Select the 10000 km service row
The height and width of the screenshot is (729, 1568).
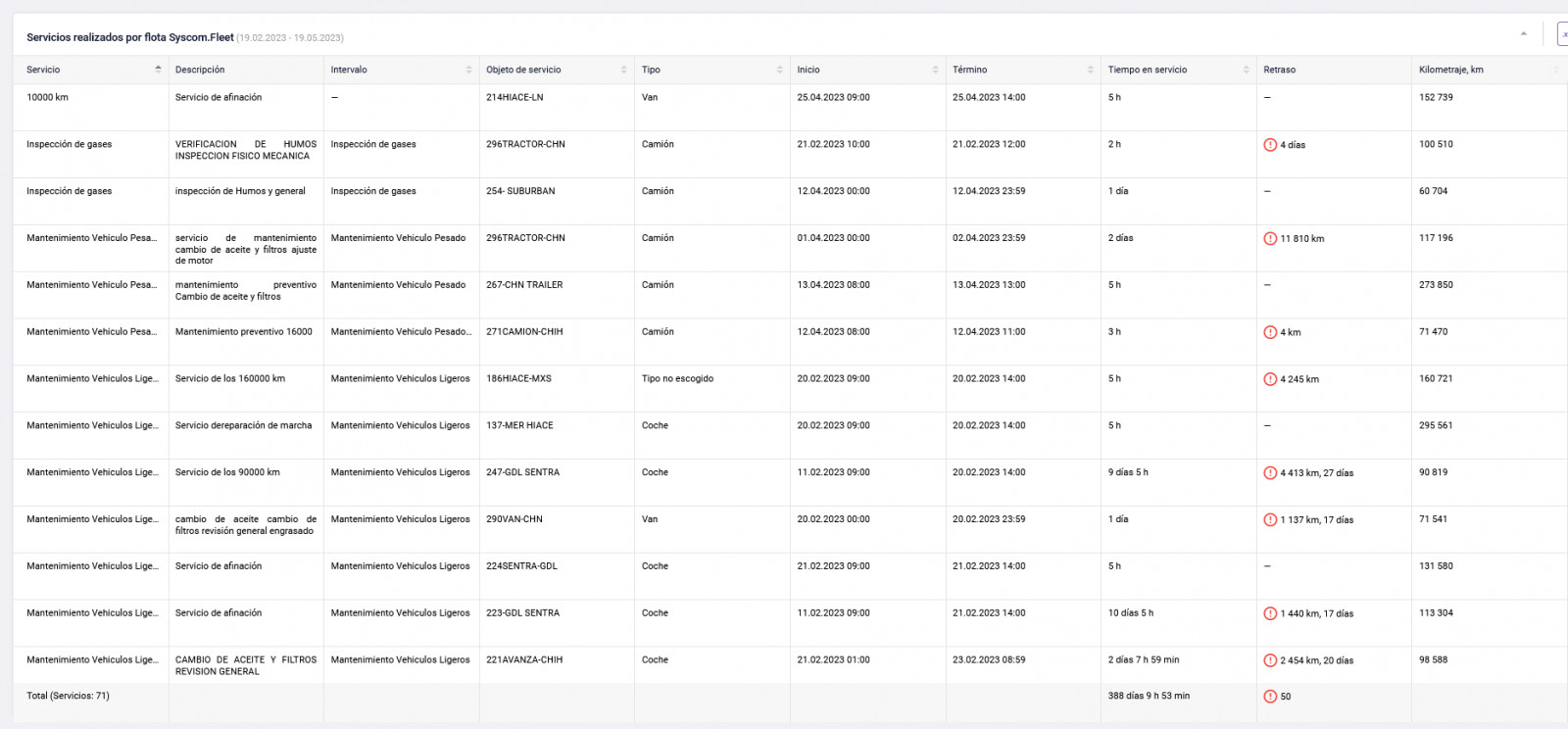[790, 108]
